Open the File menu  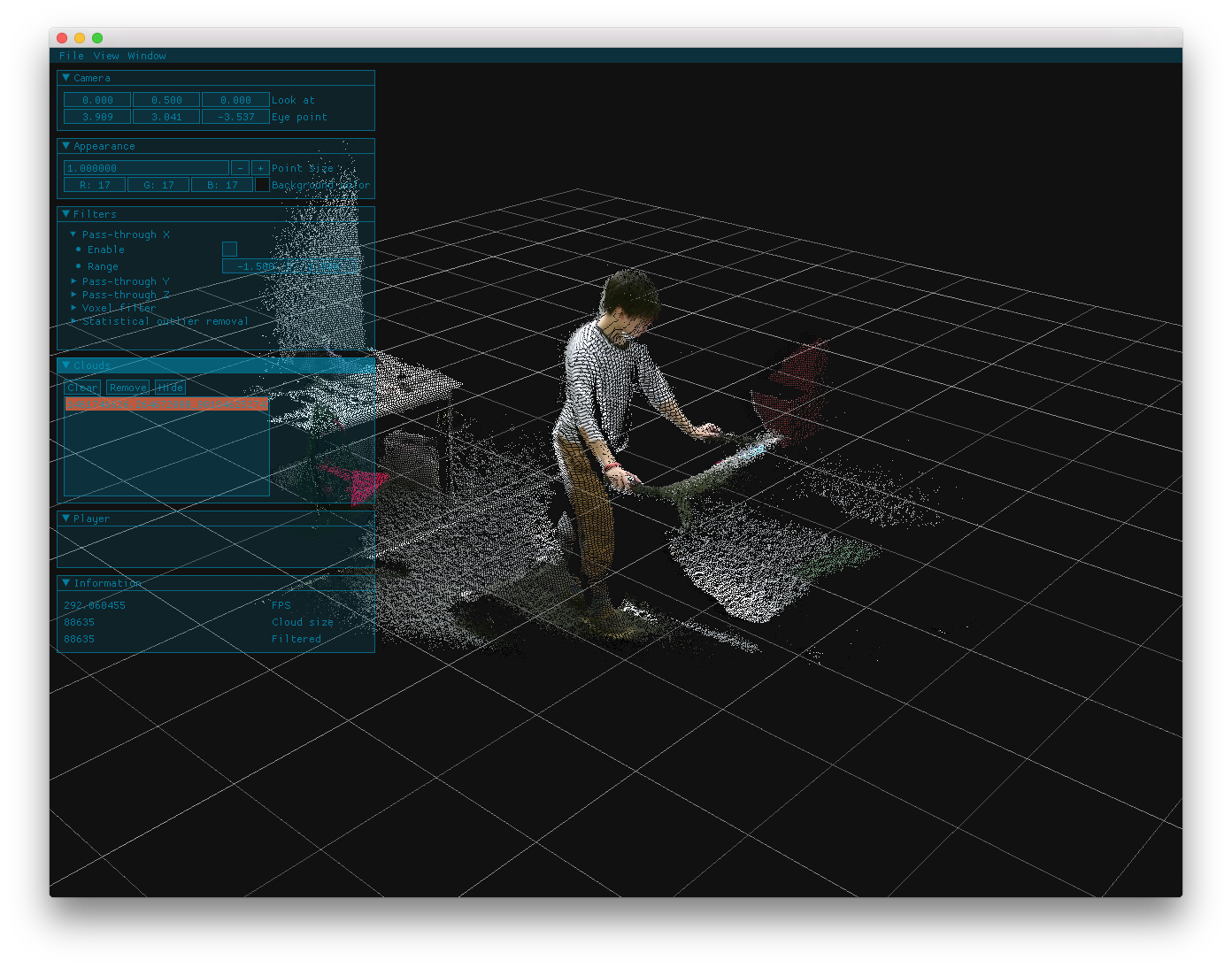pyautogui.click(x=71, y=56)
